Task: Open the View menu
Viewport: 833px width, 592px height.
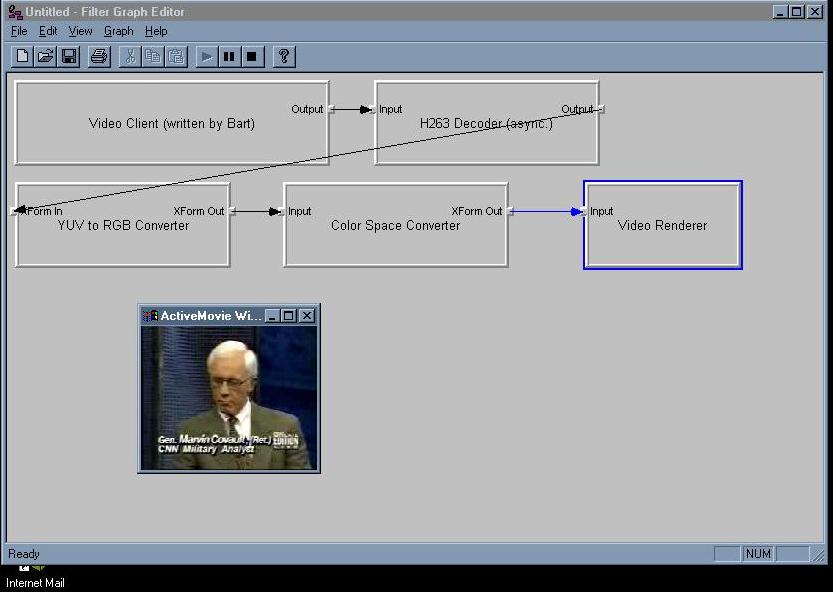Action: click(80, 31)
